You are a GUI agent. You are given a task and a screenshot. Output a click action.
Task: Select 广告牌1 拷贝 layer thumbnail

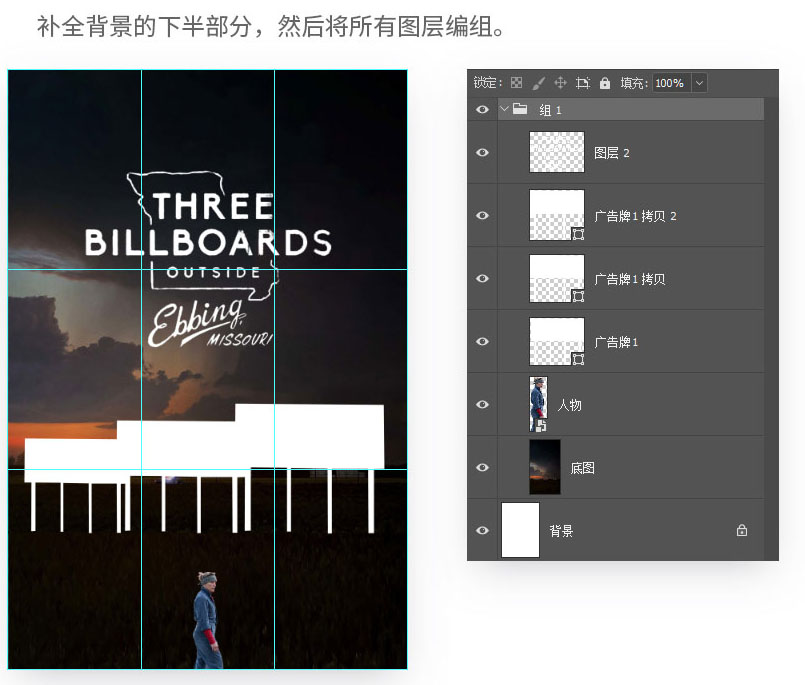557,278
